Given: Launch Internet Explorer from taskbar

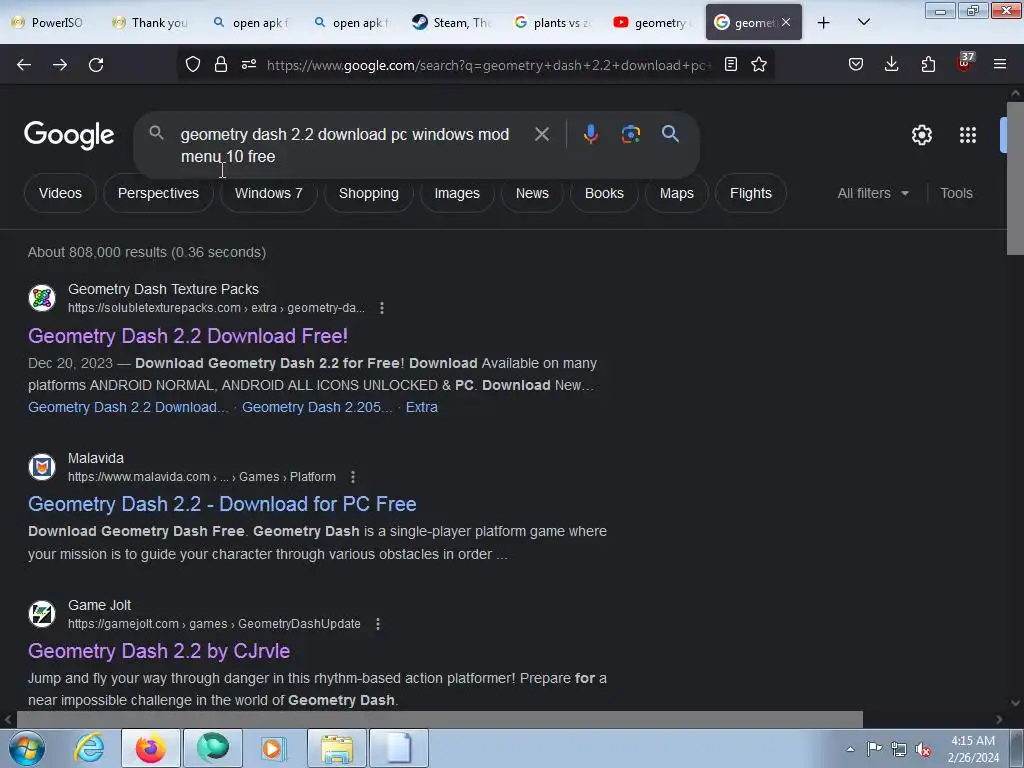Looking at the screenshot, I should 89,748.
